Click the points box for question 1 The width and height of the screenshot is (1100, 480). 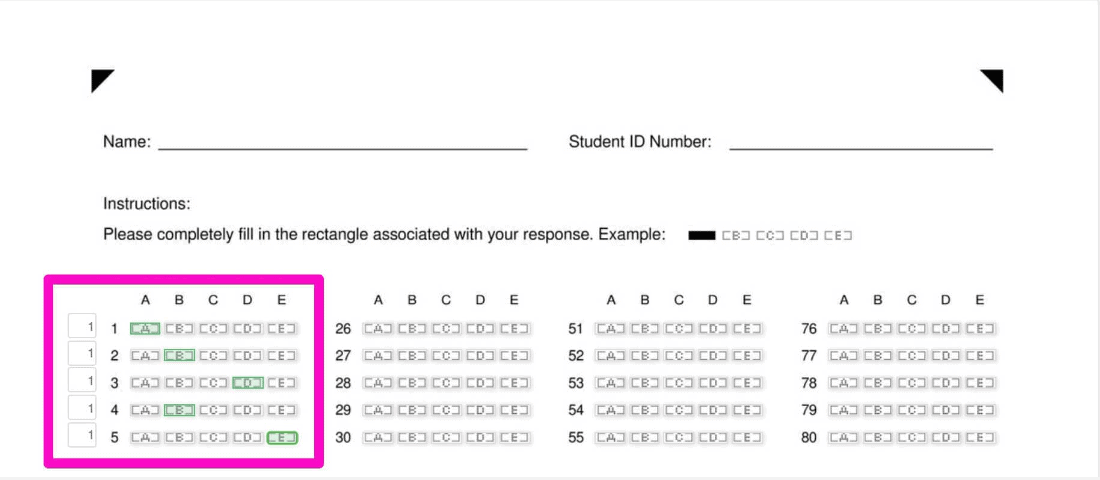82,327
